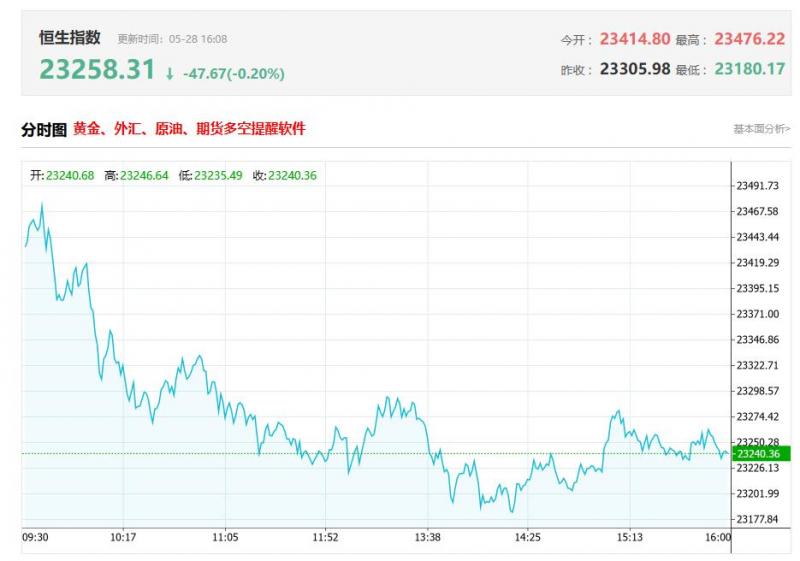Click the 23177.84 axis label
The width and height of the screenshot is (800, 561).
(x=758, y=519)
